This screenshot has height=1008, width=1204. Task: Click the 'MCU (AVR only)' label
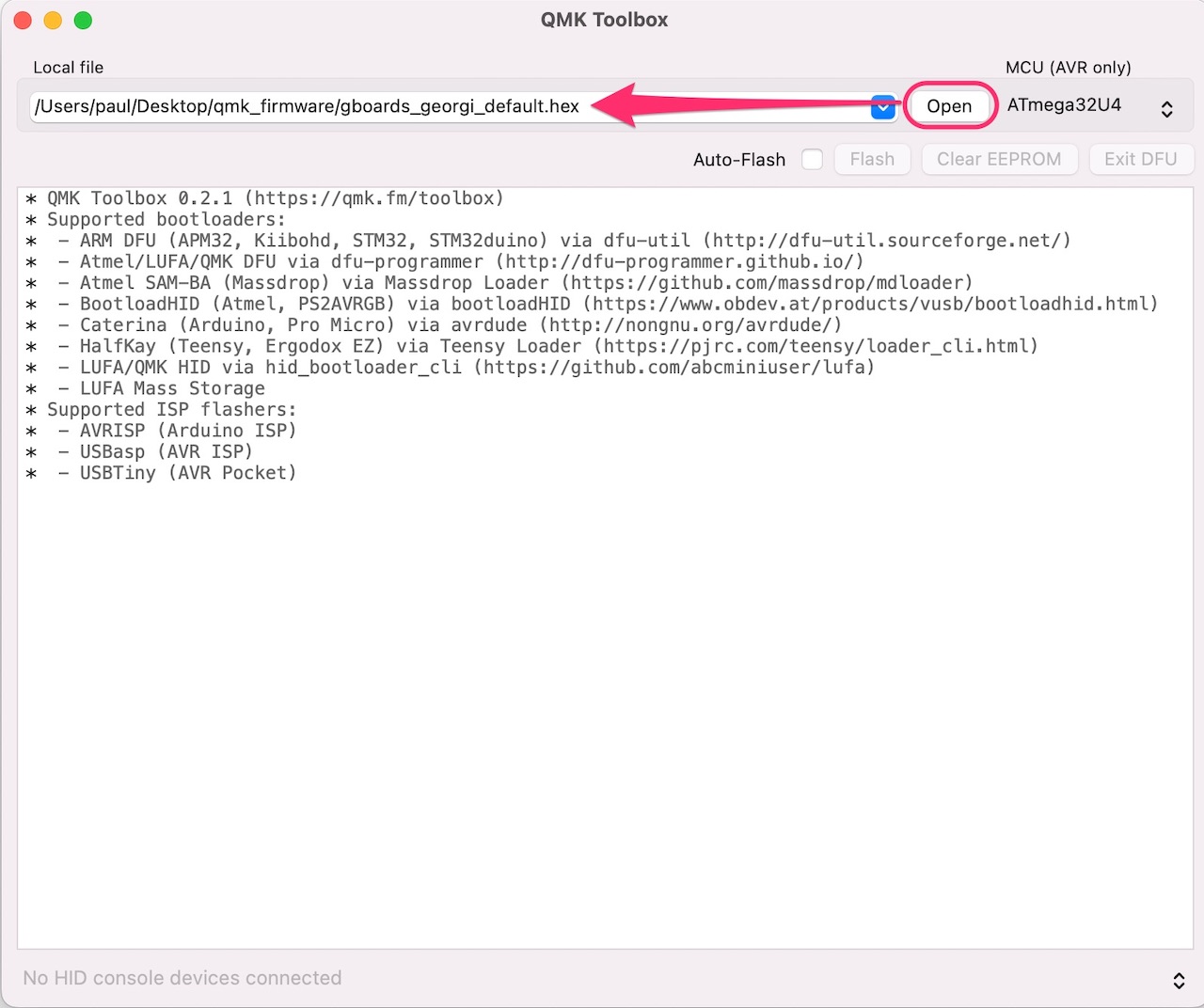click(x=1069, y=68)
